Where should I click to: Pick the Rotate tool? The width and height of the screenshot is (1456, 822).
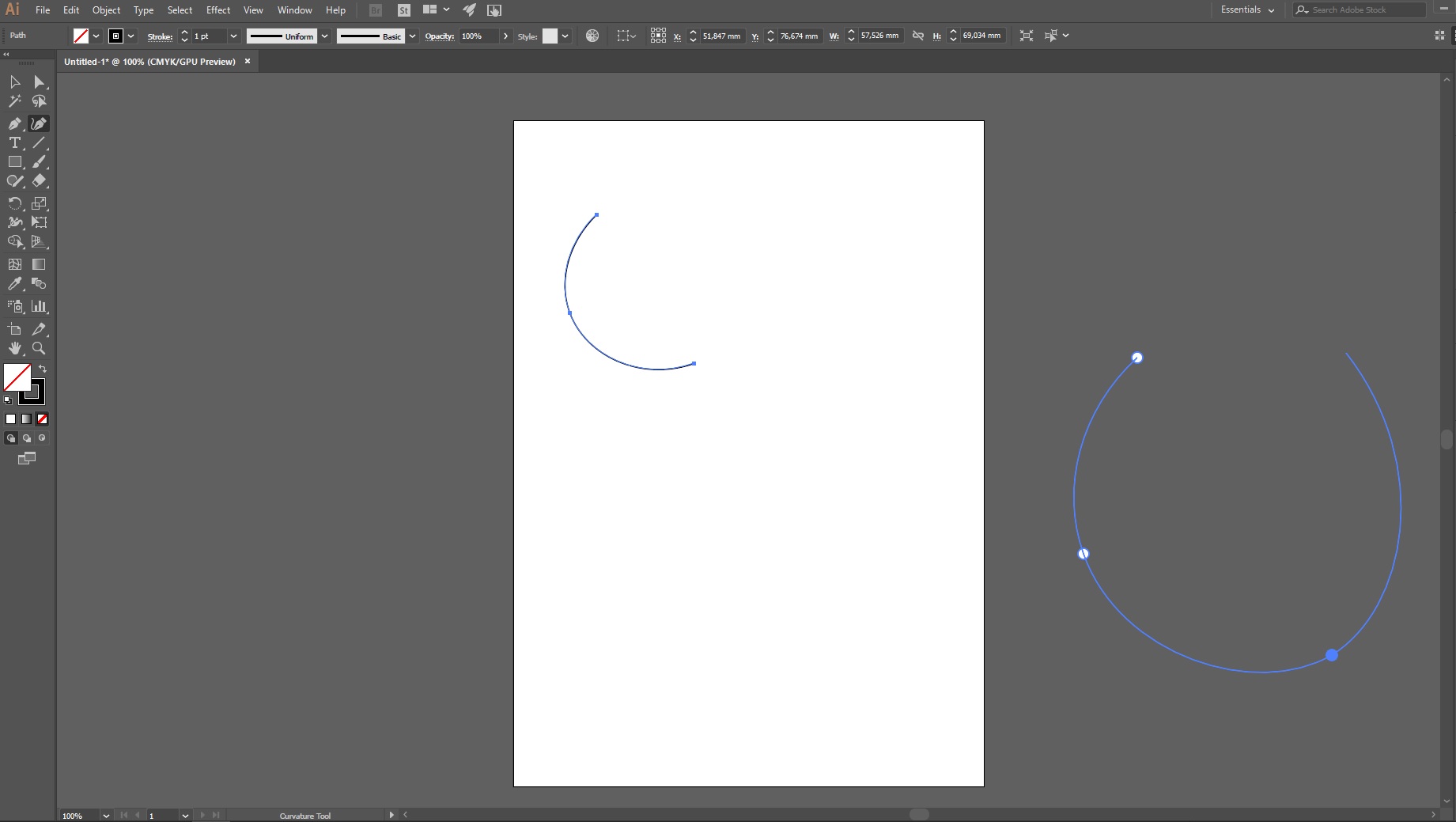tap(14, 203)
